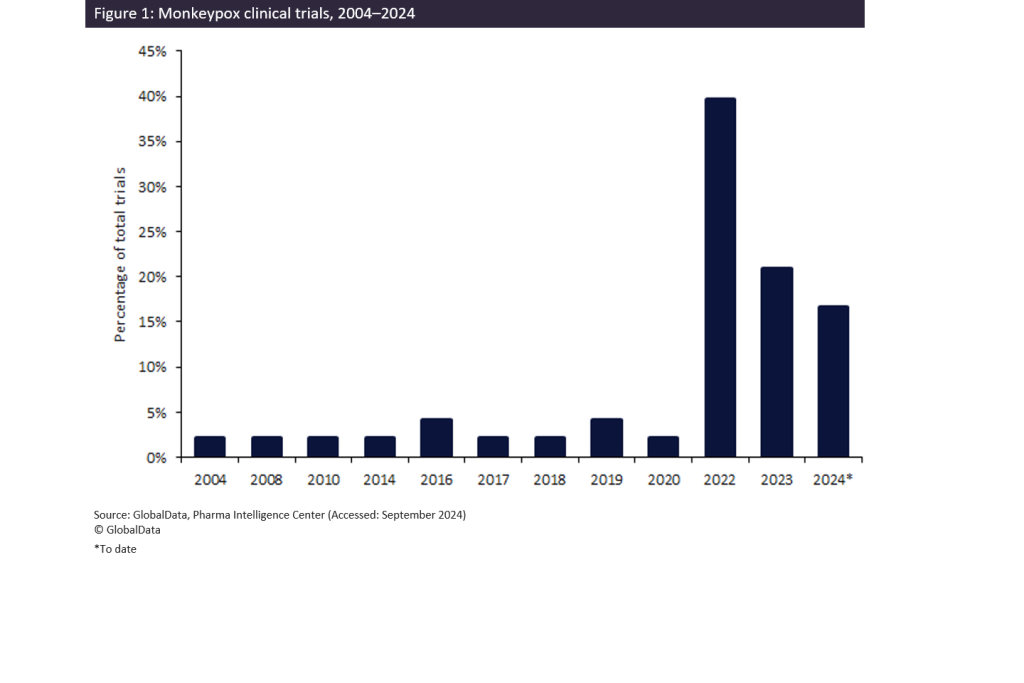This screenshot has height=683, width=1024.
Task: Select the 2024* x-axis label
Action: 833,480
